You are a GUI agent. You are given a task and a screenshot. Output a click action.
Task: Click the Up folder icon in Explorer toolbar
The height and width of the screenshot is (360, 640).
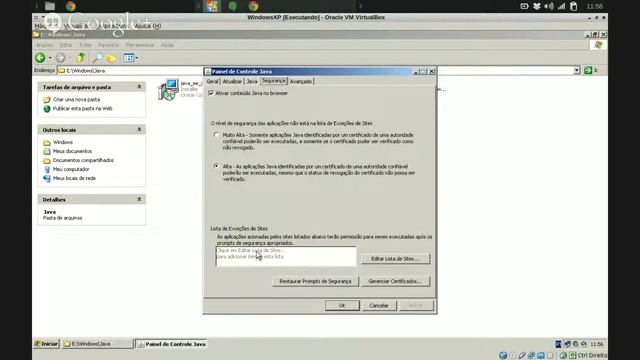pyautogui.click(x=81, y=58)
